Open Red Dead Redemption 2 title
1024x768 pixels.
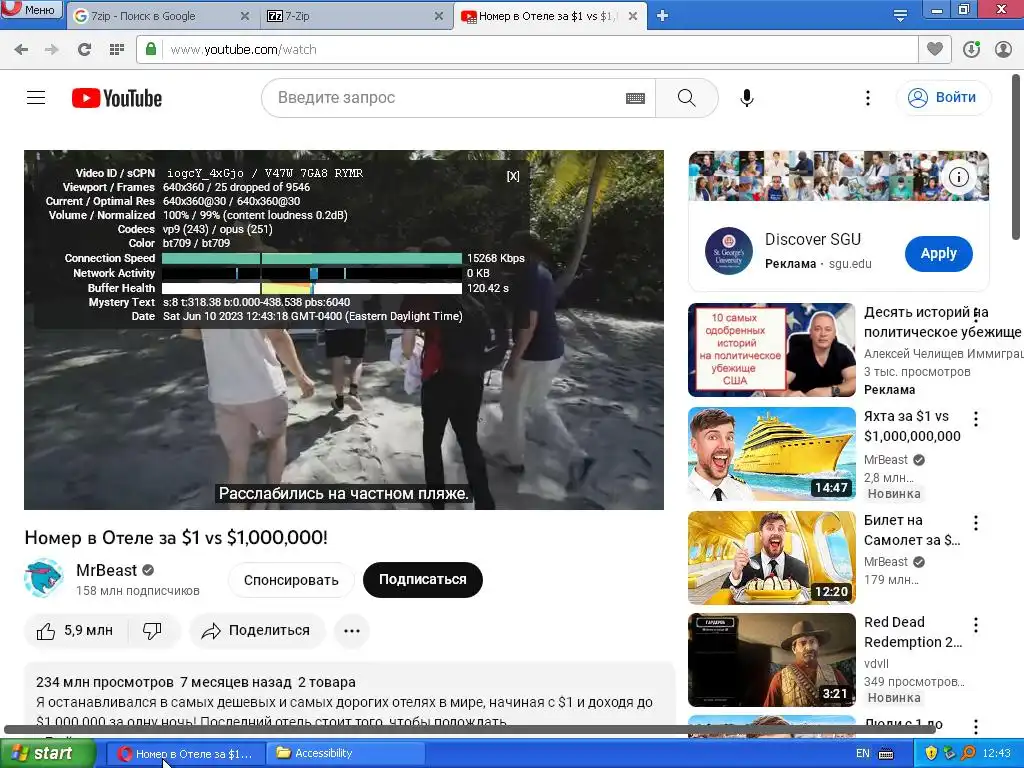point(913,632)
